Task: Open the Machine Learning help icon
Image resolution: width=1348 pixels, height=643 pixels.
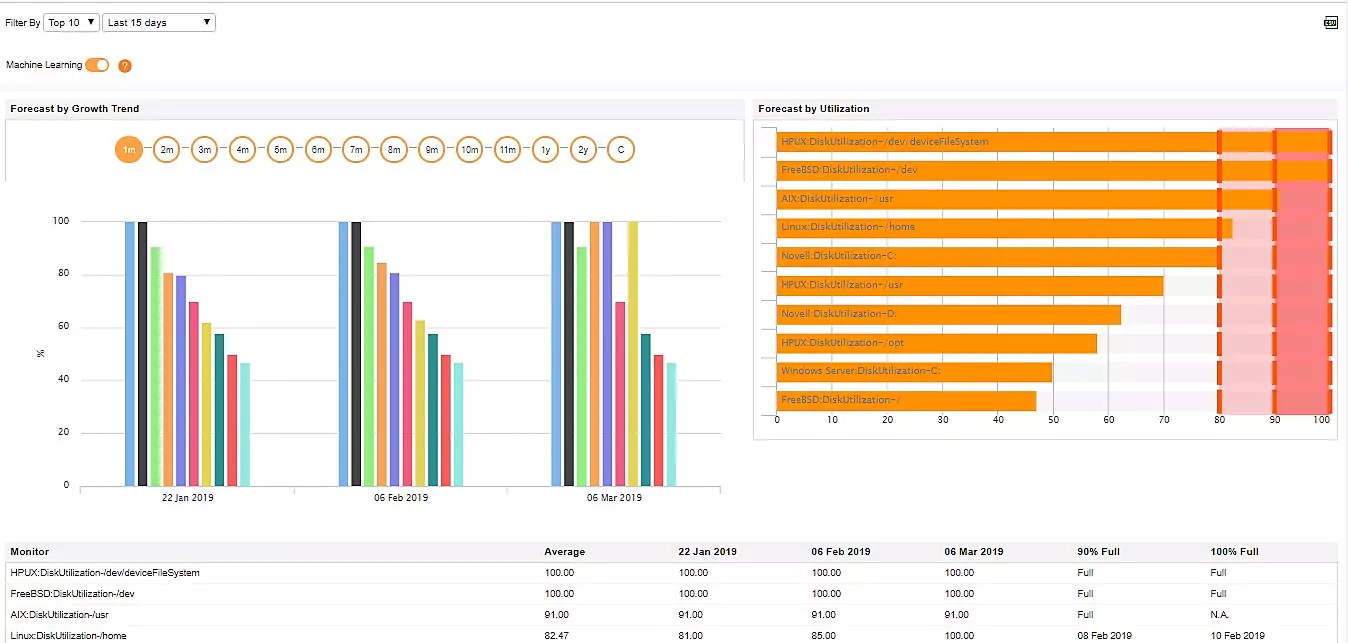Action: [124, 65]
